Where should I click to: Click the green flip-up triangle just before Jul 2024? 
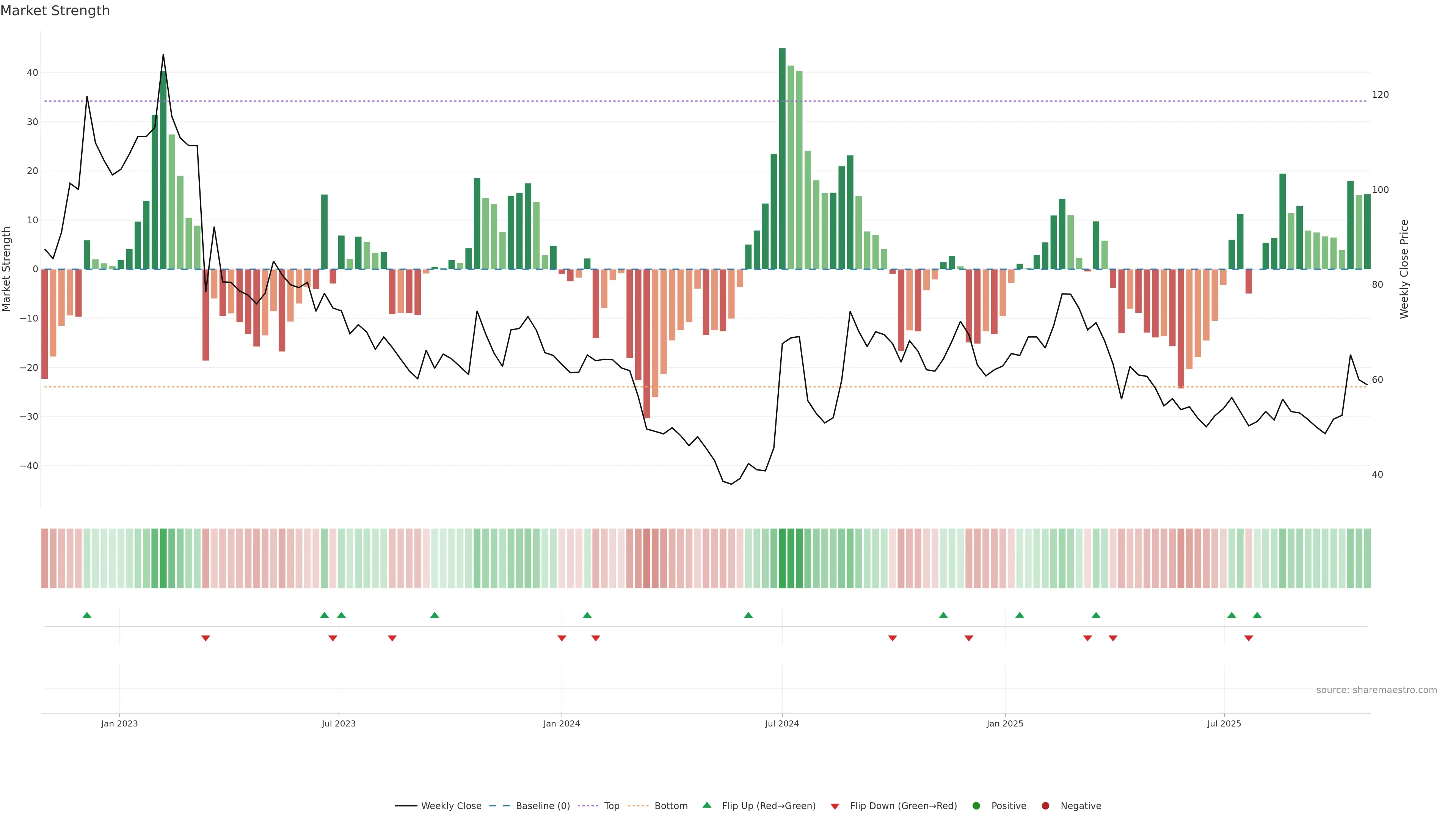(748, 615)
